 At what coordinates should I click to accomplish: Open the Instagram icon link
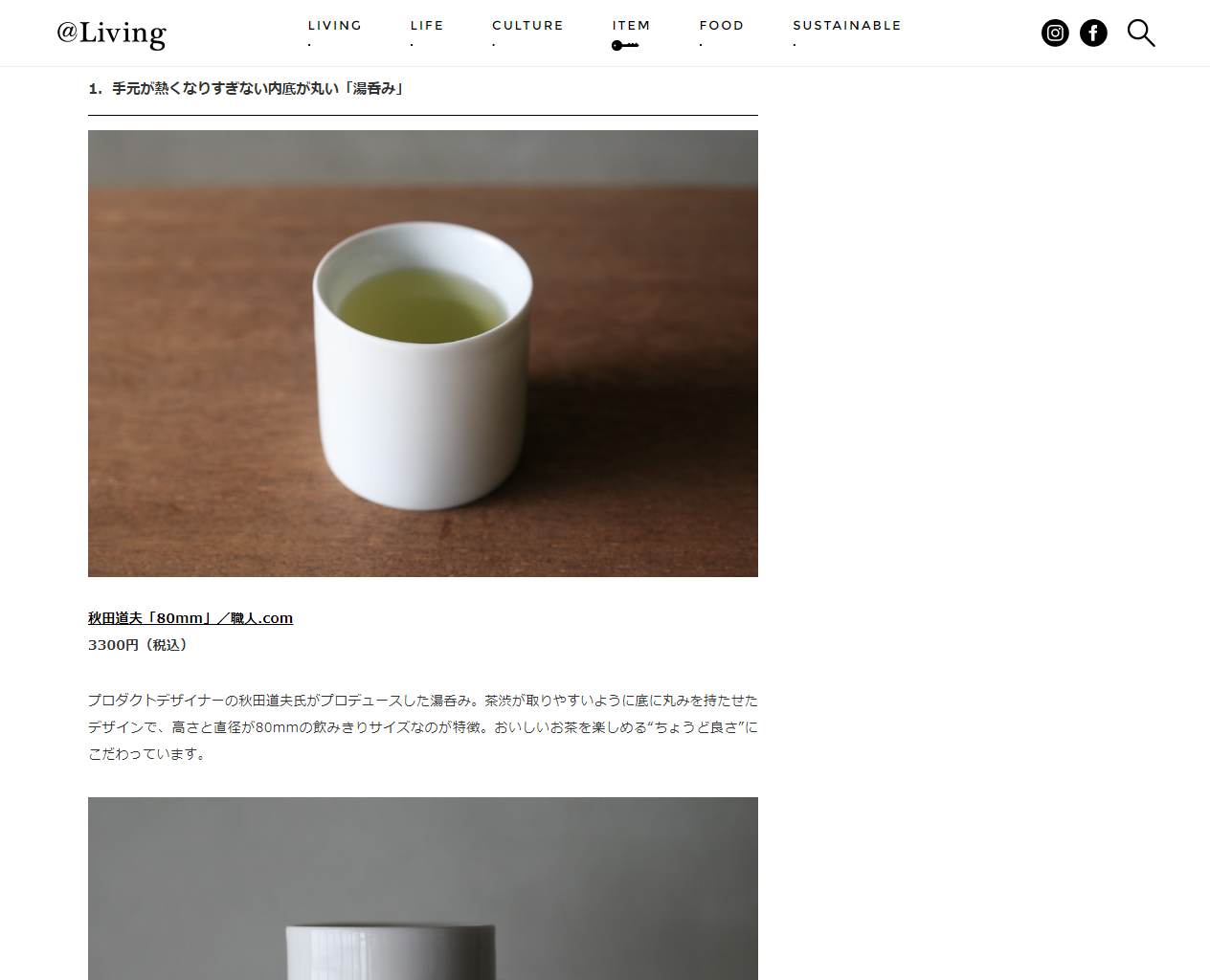click(1055, 33)
